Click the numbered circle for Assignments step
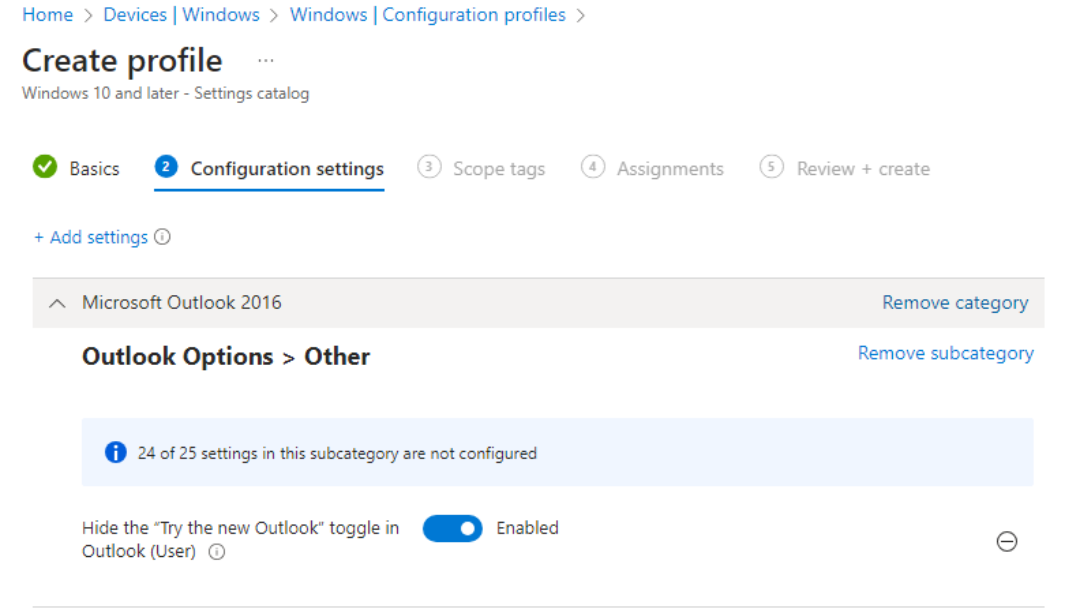The width and height of the screenshot is (1066, 615). pos(592,167)
